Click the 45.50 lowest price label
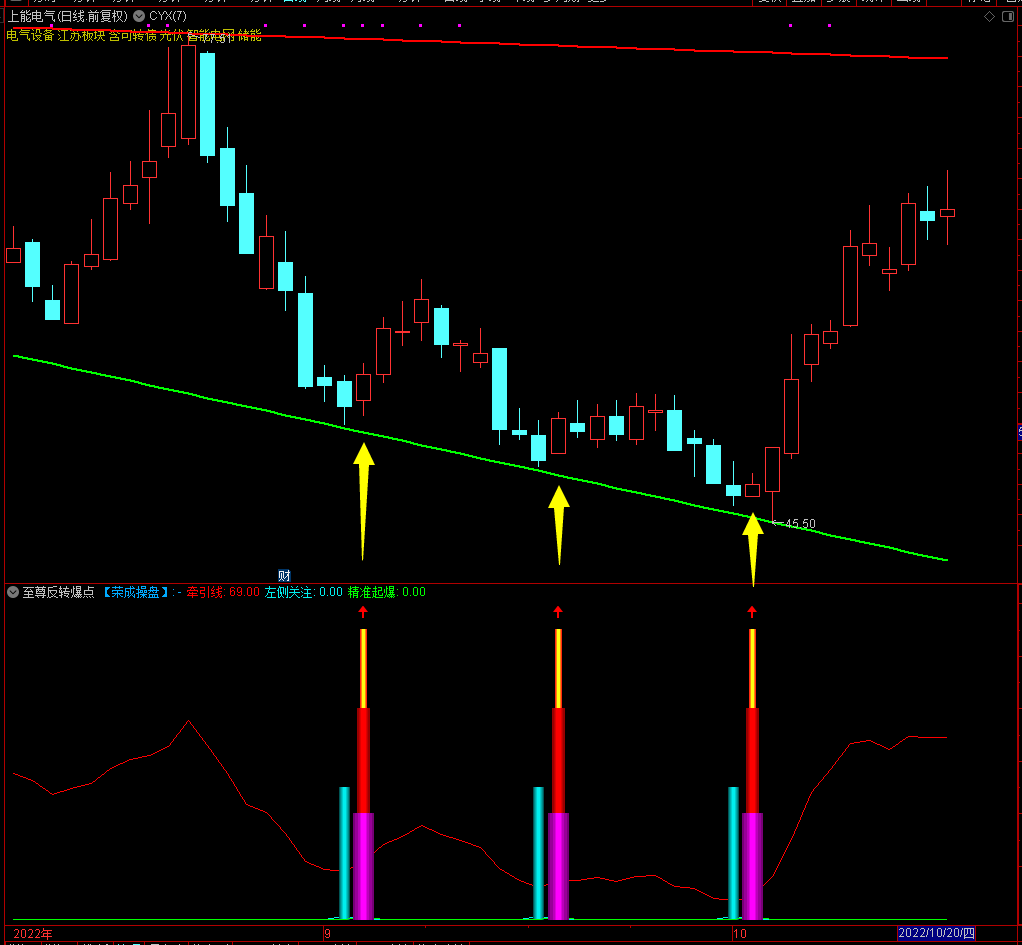 [800, 523]
